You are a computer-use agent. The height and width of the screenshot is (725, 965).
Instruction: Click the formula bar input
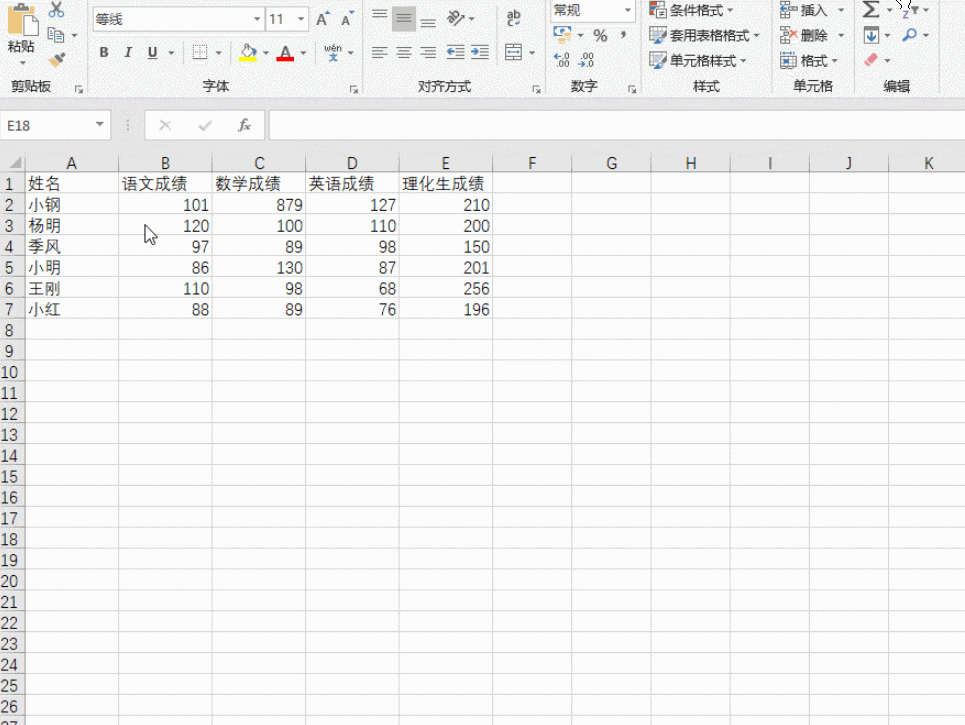(x=617, y=125)
